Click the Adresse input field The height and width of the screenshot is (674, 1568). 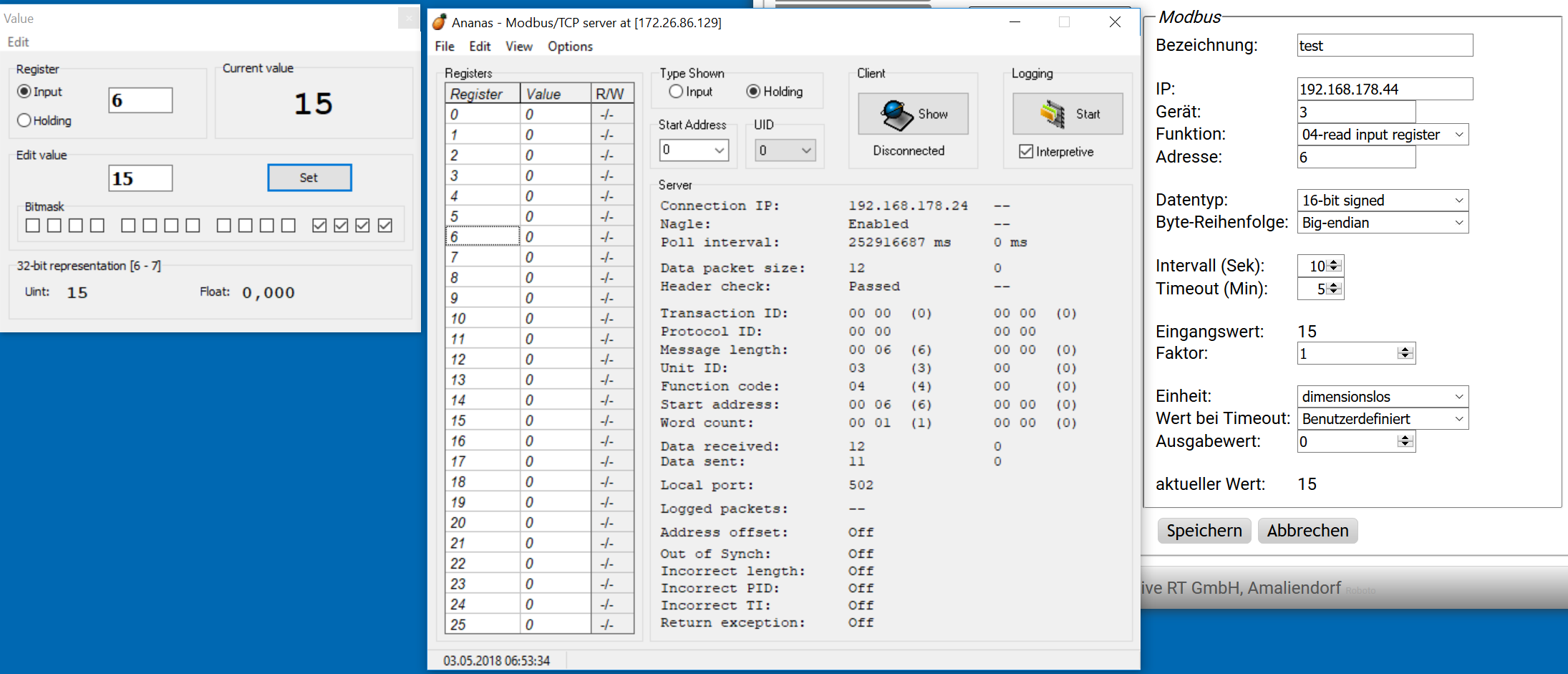(1356, 157)
